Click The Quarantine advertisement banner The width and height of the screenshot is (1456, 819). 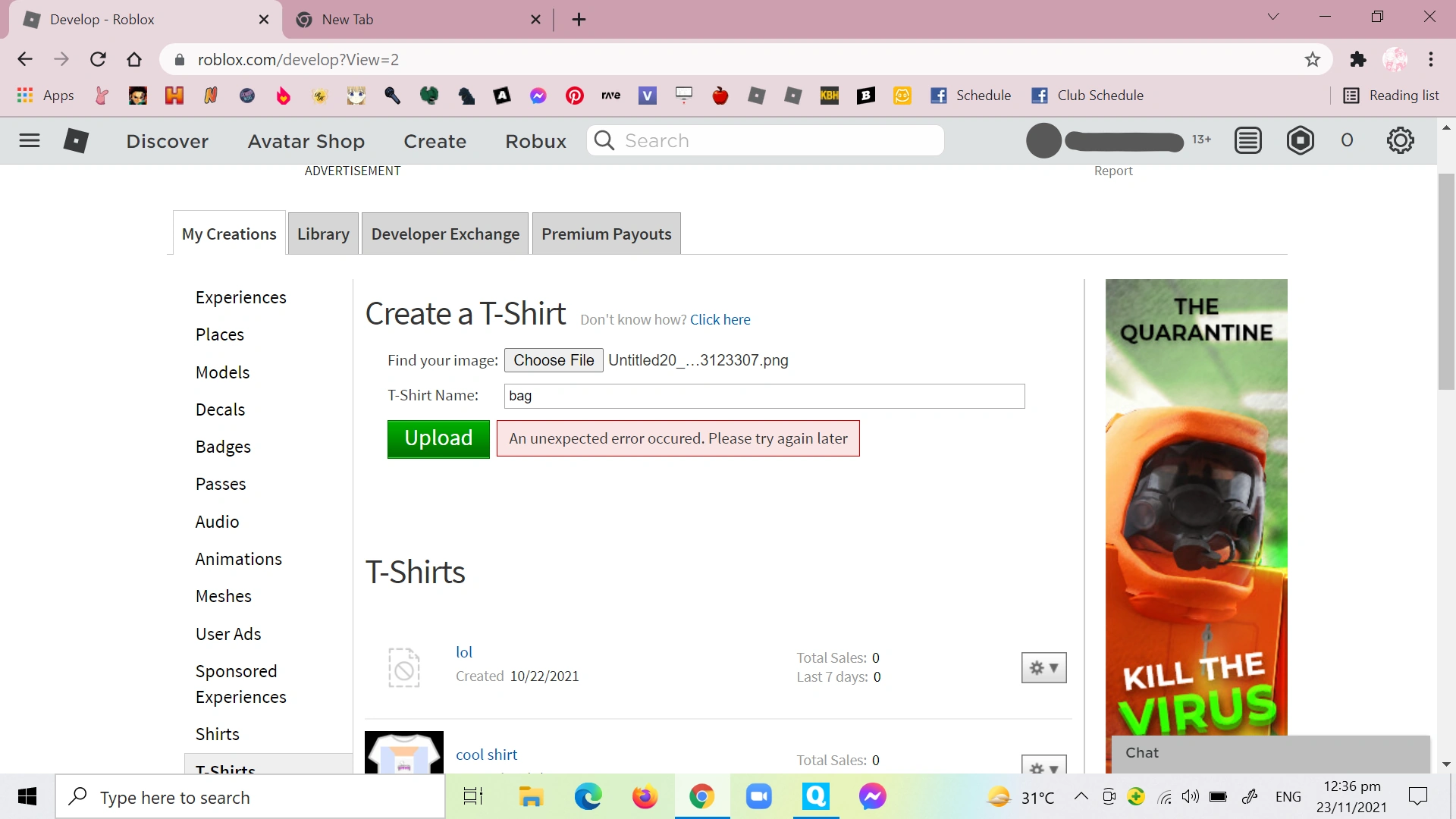pos(1196,507)
